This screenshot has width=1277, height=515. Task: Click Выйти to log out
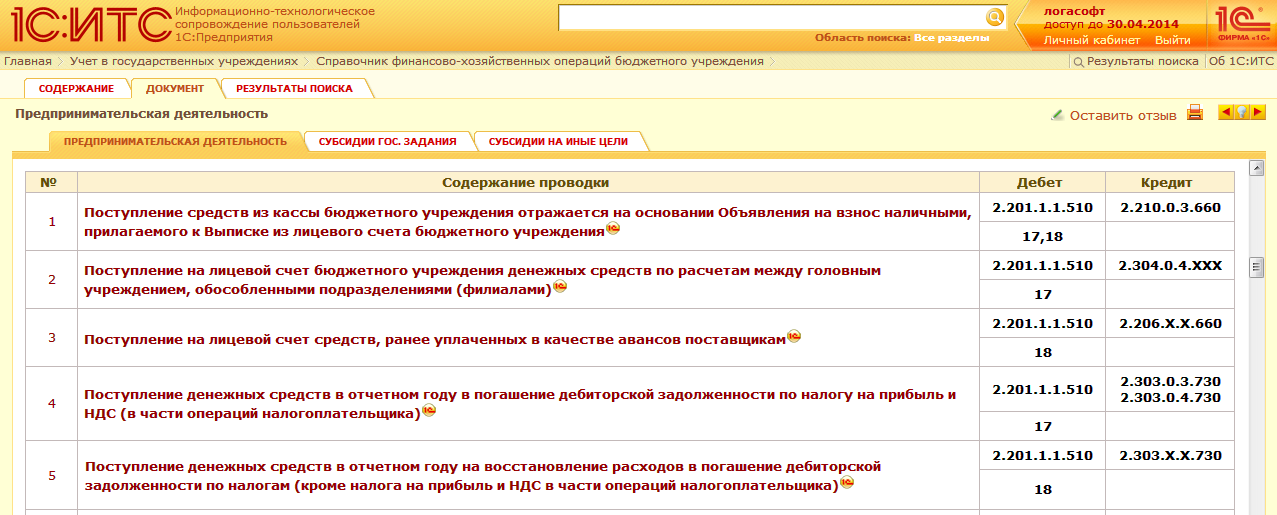pyautogui.click(x=1173, y=40)
